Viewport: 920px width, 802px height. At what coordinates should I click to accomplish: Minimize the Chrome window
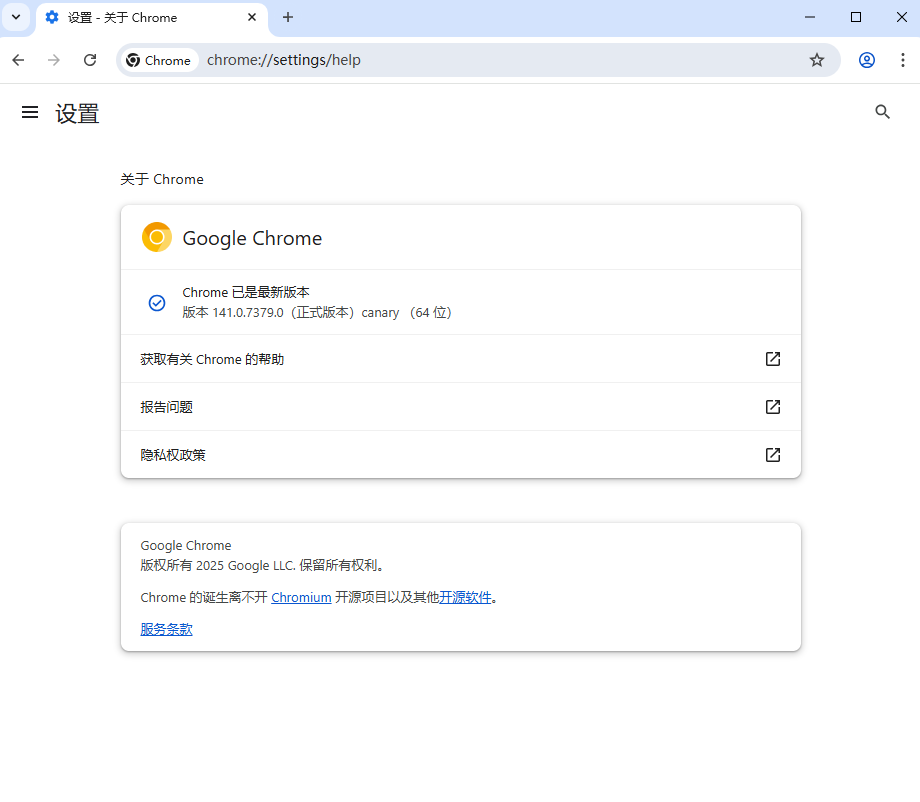click(x=810, y=17)
